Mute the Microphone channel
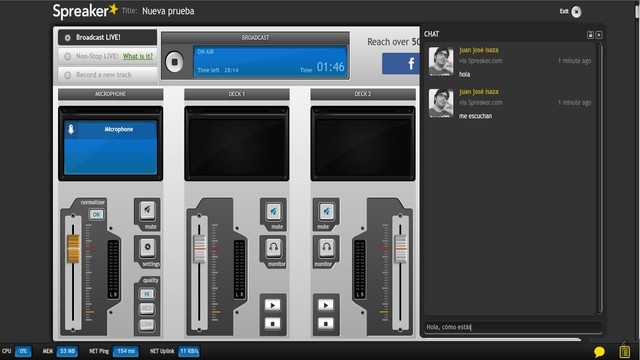The height and width of the screenshot is (360, 640). [147, 211]
